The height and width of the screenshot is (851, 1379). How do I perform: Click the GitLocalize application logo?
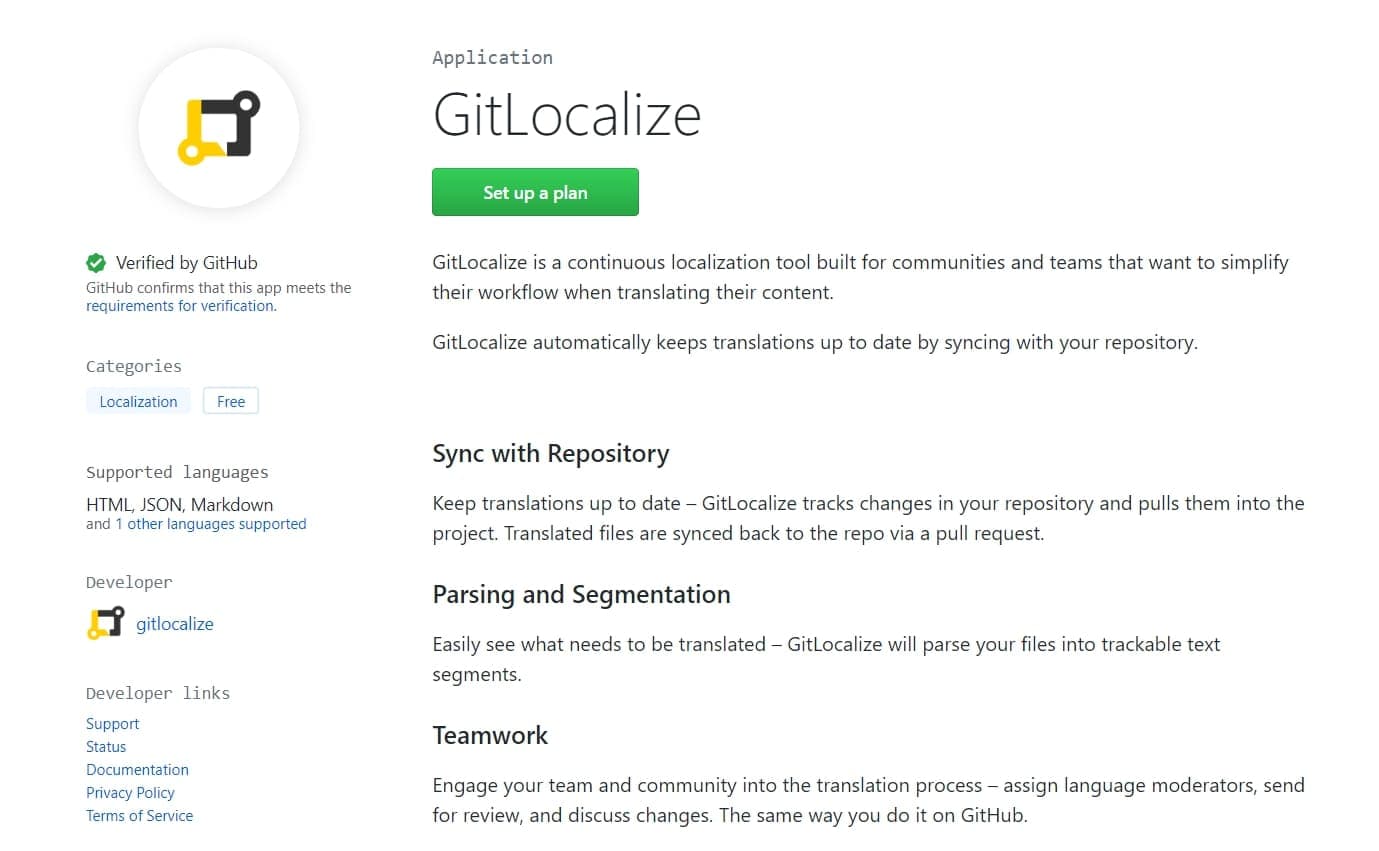pos(218,127)
